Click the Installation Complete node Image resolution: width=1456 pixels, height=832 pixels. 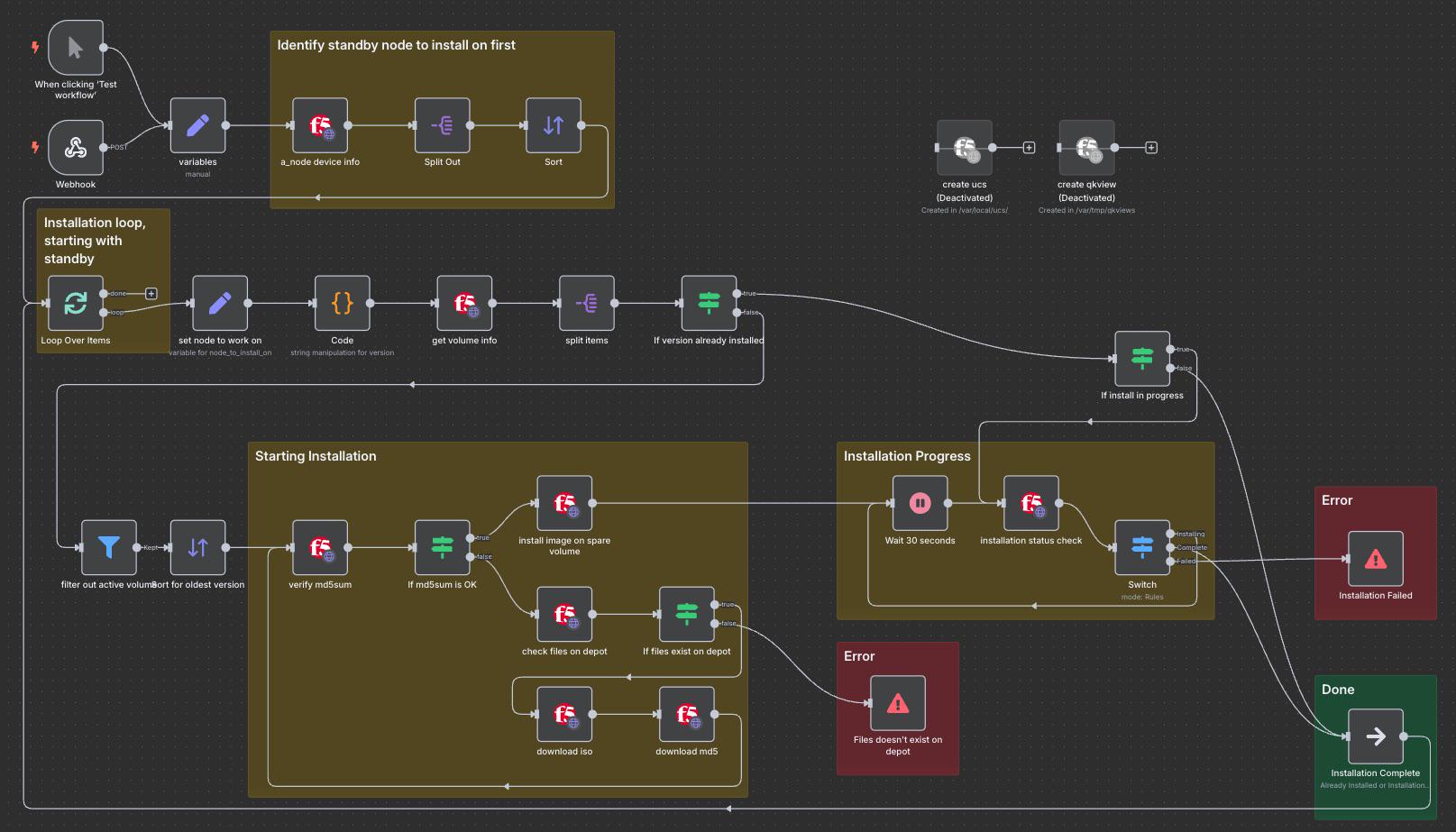pyautogui.click(x=1375, y=736)
